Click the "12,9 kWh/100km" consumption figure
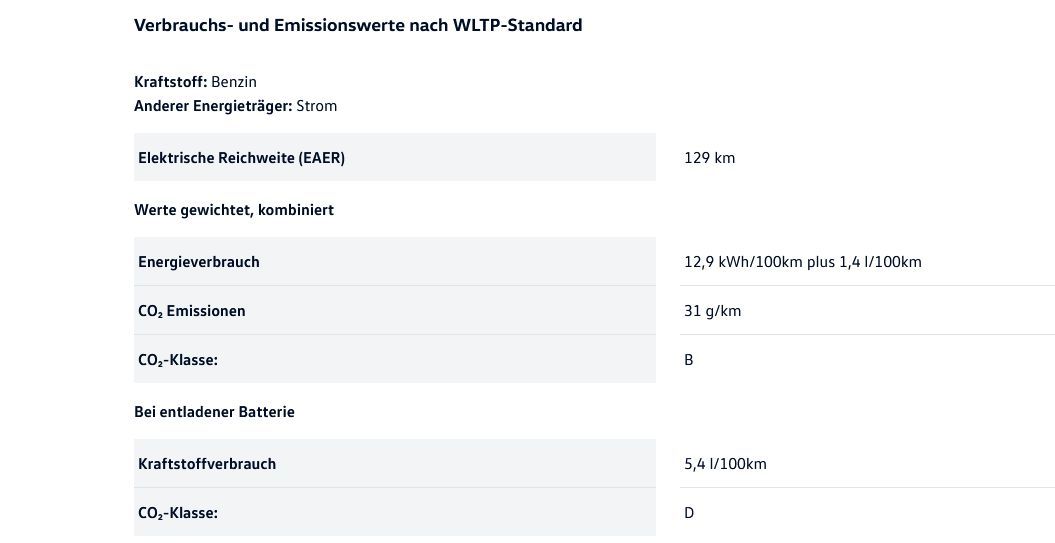The width and height of the screenshot is (1055, 543). pos(744,262)
